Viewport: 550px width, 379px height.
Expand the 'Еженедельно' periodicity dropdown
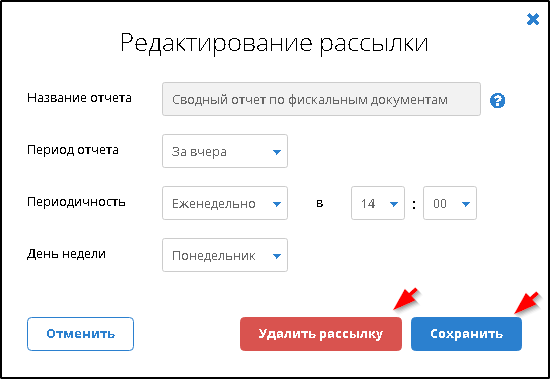tap(225, 203)
